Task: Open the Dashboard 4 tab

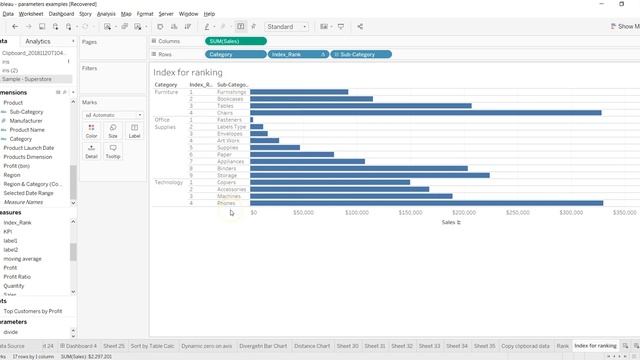Action: point(79,346)
